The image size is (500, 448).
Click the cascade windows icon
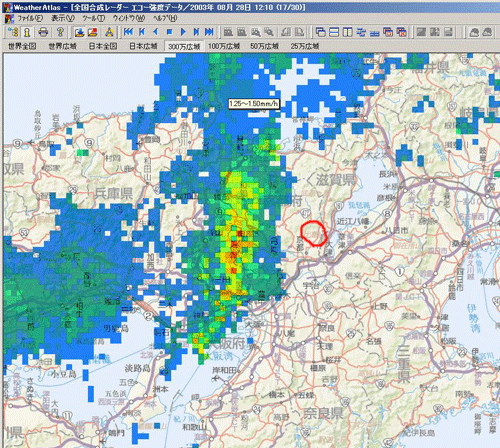[x=320, y=32]
